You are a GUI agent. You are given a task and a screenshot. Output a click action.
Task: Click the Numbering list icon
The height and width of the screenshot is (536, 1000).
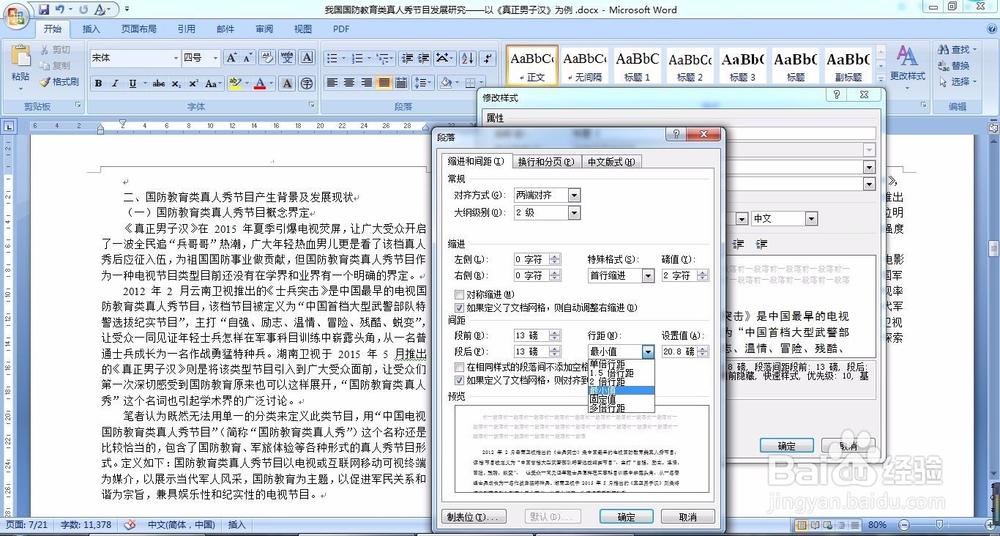click(358, 58)
